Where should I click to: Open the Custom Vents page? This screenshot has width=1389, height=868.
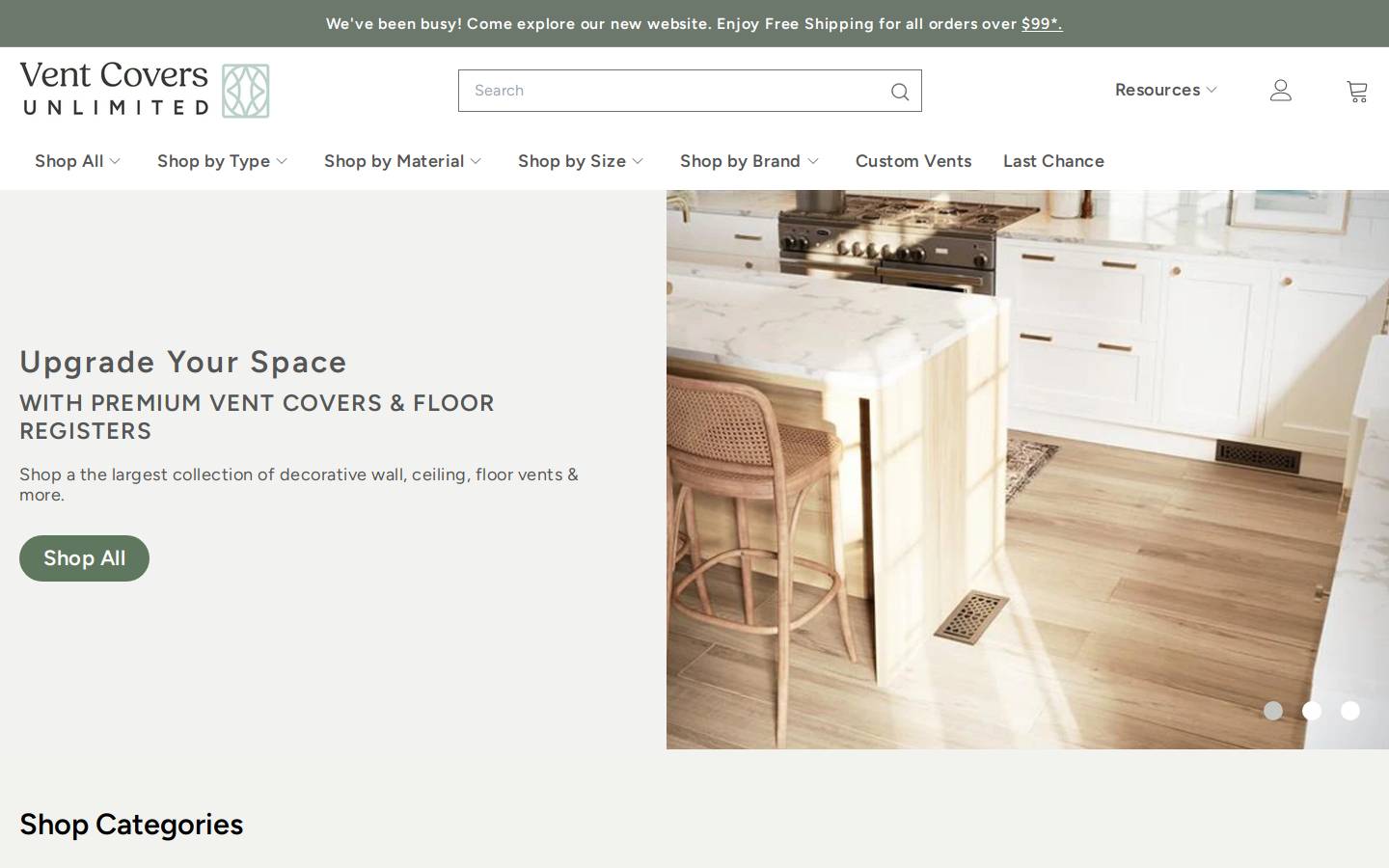click(x=912, y=161)
